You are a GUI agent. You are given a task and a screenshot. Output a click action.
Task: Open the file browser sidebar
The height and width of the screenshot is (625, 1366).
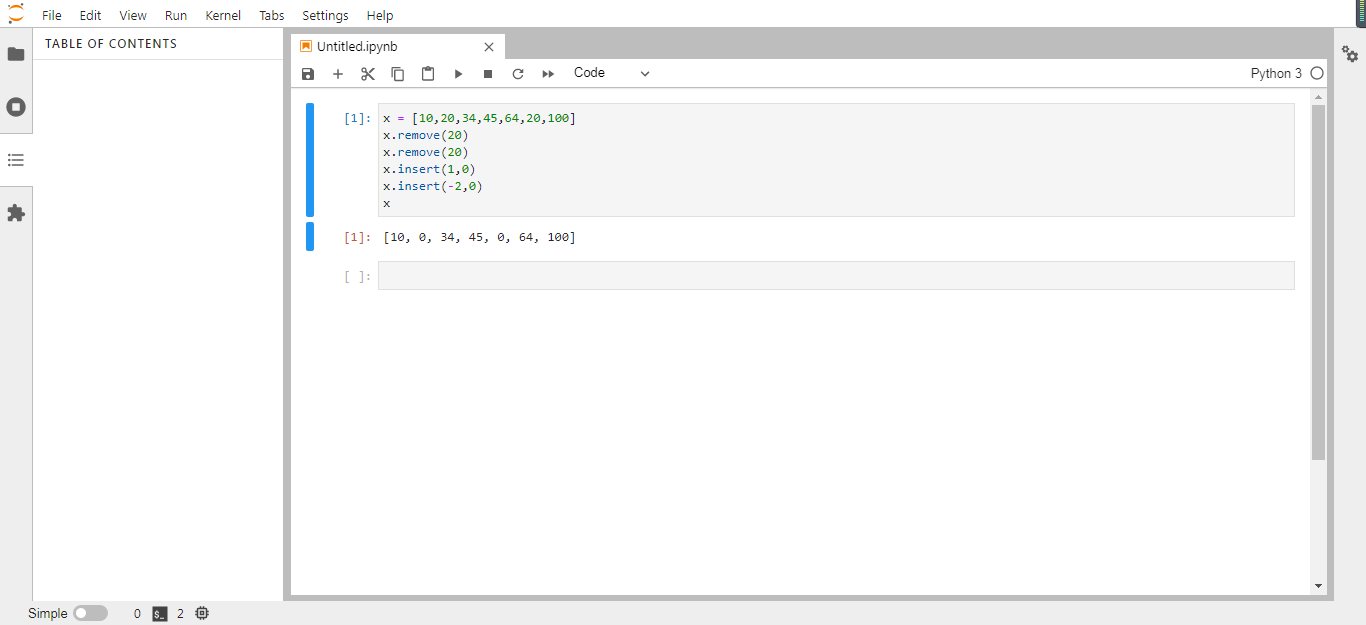16,54
